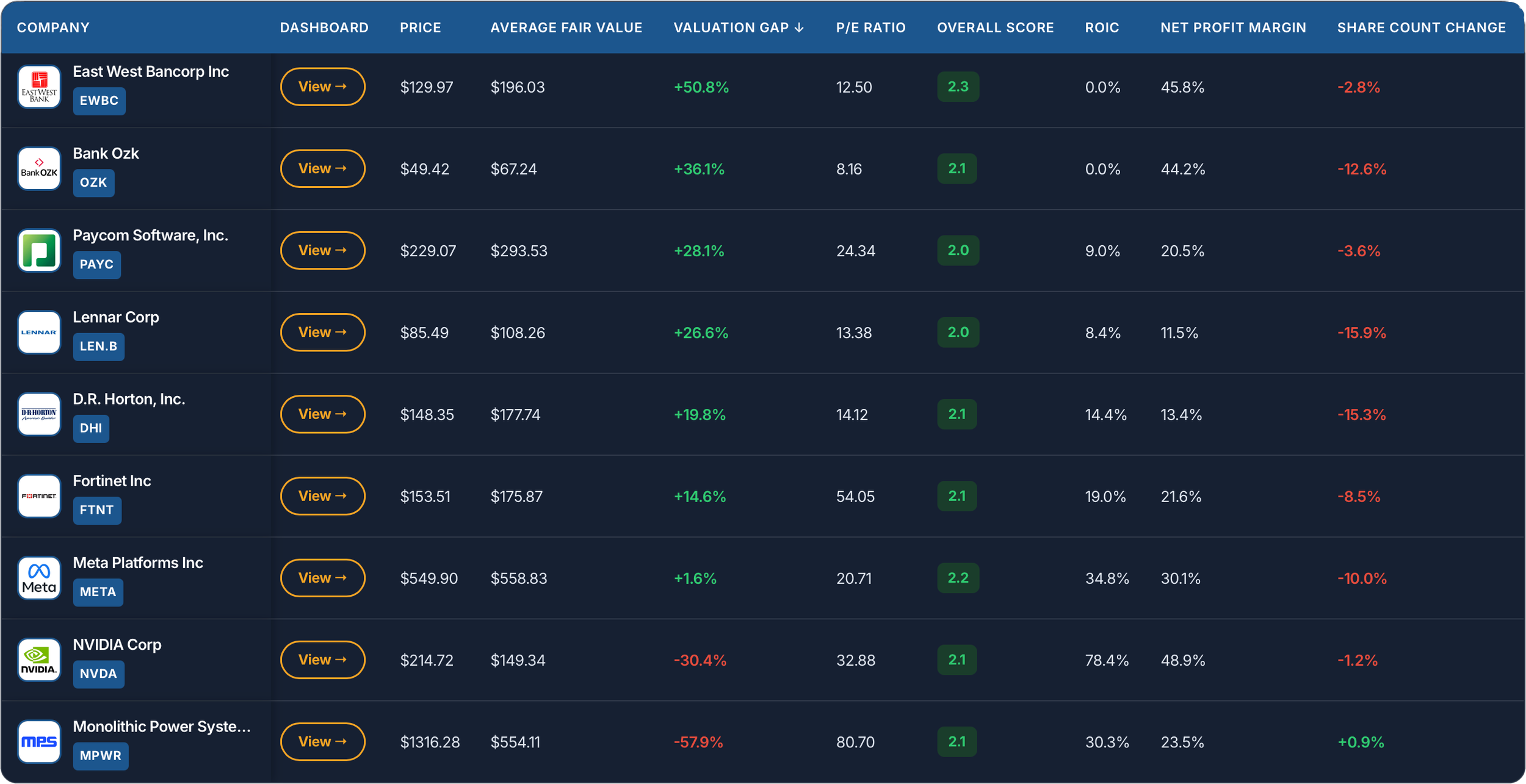Sort by P/E Ratio column header
This screenshot has width=1526, height=784.
pyautogui.click(x=870, y=27)
